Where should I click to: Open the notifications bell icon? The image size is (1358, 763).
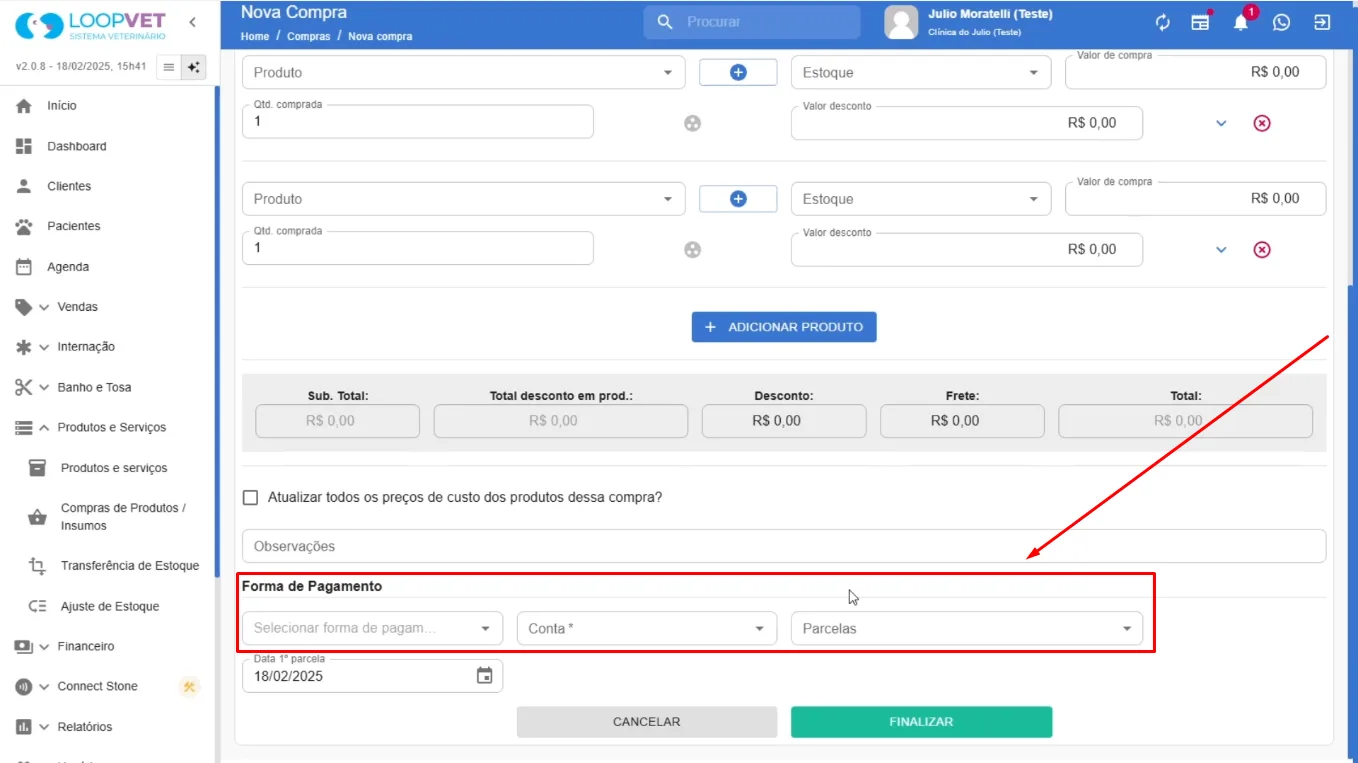[1241, 22]
